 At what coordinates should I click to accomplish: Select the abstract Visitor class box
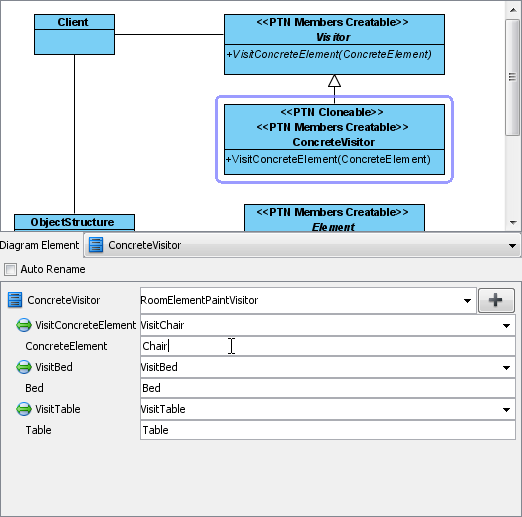(334, 44)
